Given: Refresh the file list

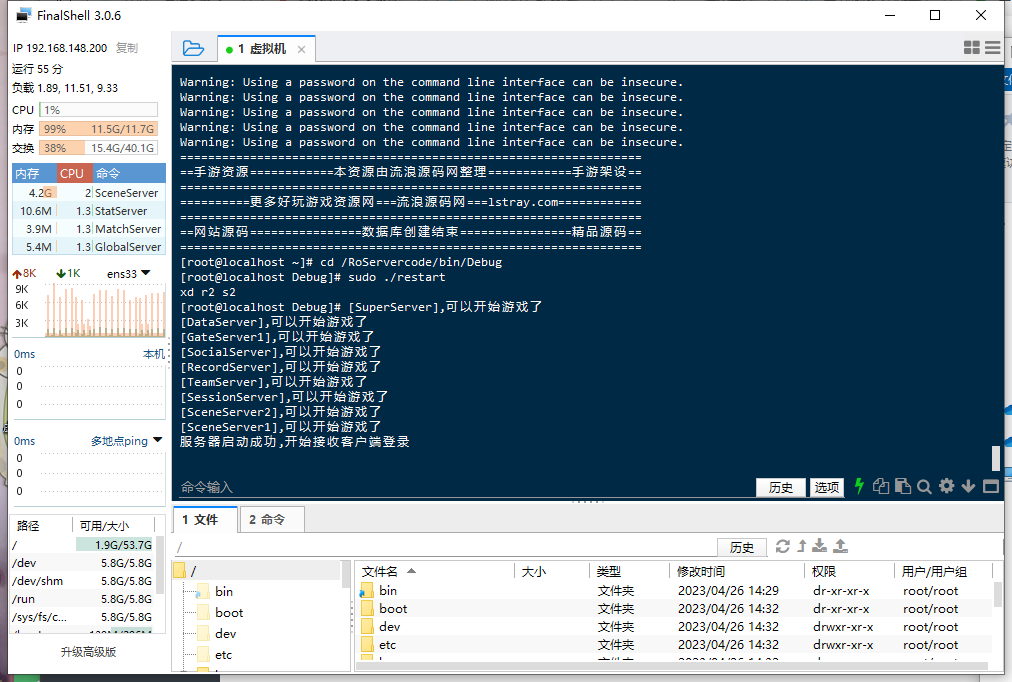Looking at the screenshot, I should (x=782, y=547).
